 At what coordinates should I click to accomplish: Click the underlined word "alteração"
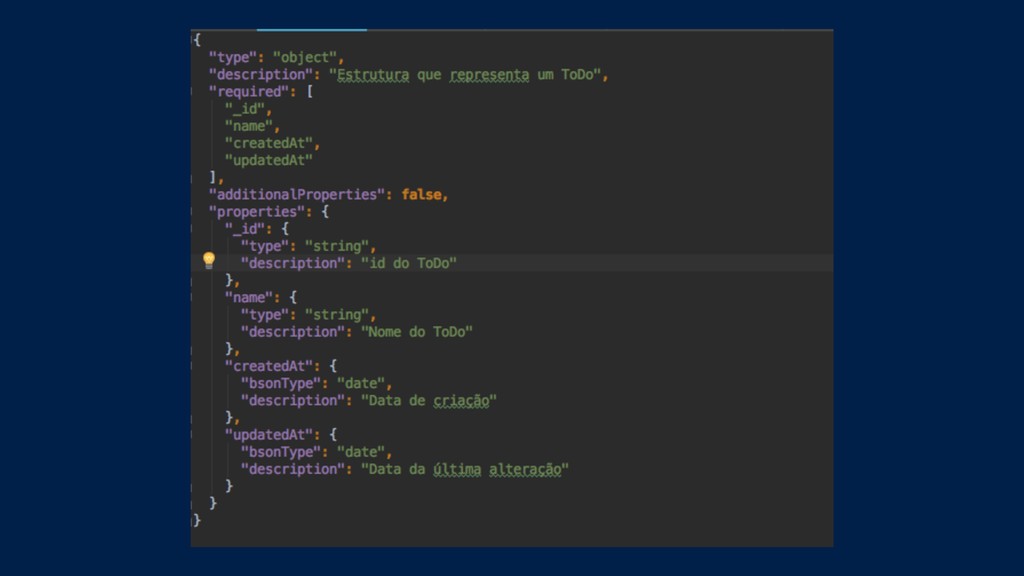coord(525,470)
